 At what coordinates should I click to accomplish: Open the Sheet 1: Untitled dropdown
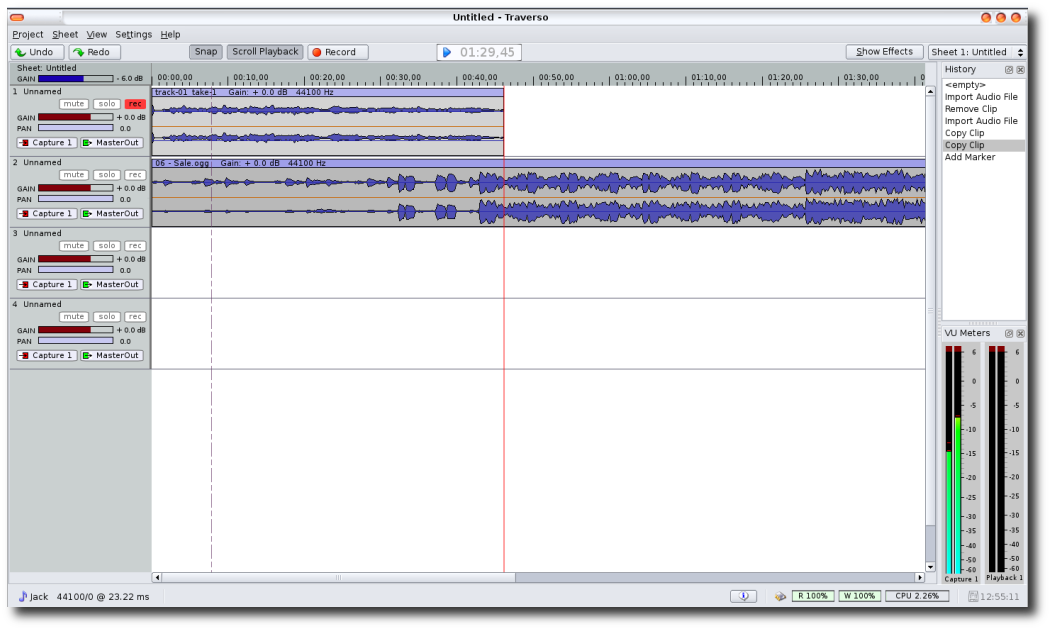pos(976,52)
